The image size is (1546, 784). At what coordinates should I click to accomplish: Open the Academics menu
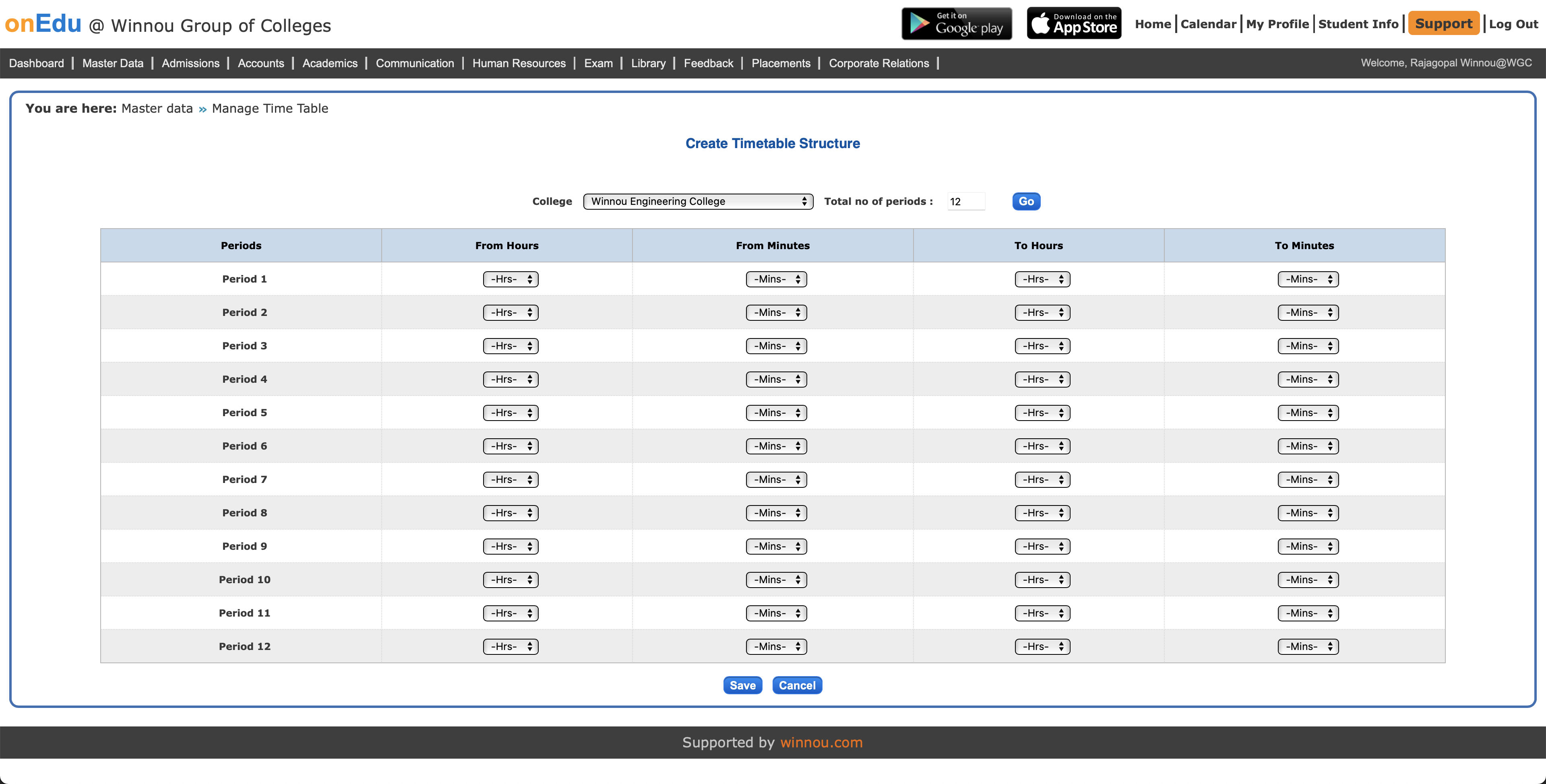click(x=329, y=63)
